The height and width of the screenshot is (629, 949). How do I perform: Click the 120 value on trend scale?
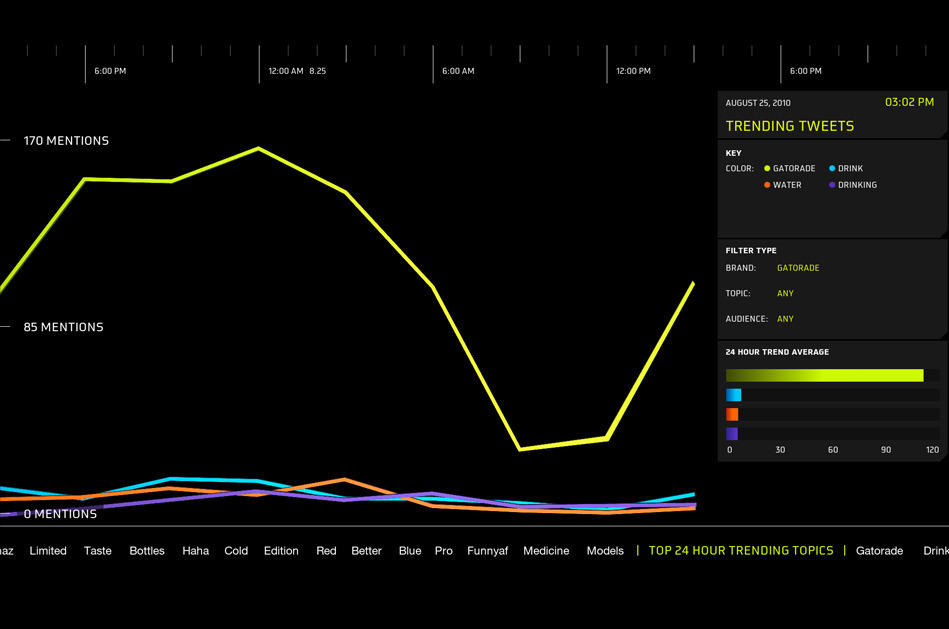tap(932, 450)
